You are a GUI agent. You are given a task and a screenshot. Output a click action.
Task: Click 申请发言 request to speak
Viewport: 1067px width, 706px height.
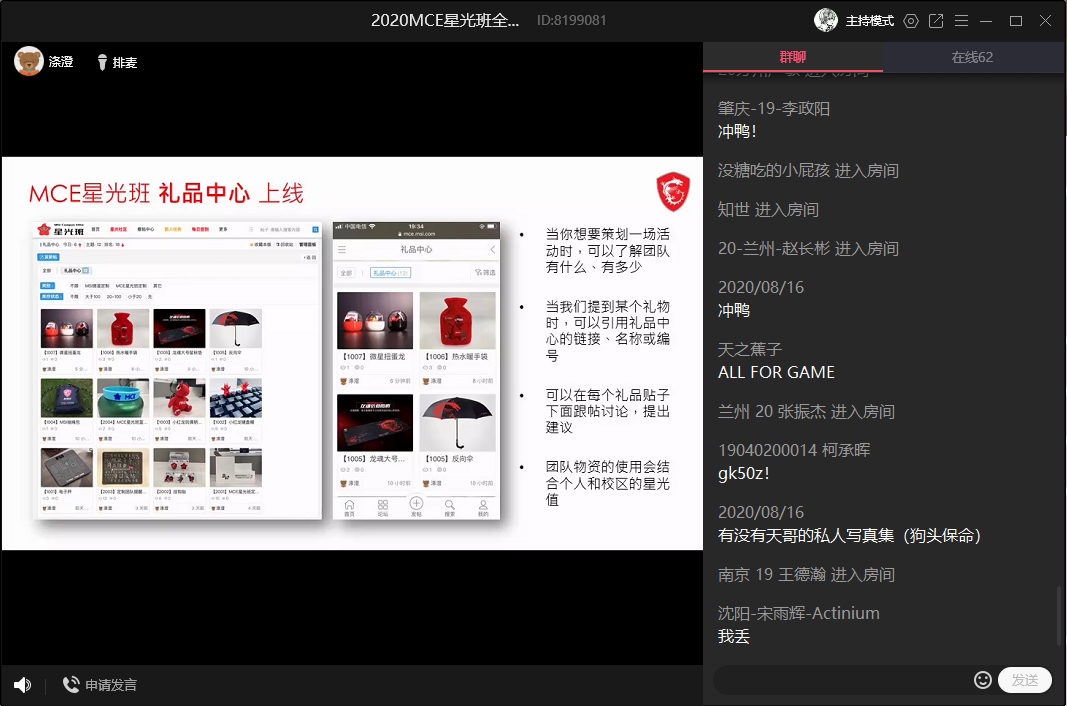[100, 685]
